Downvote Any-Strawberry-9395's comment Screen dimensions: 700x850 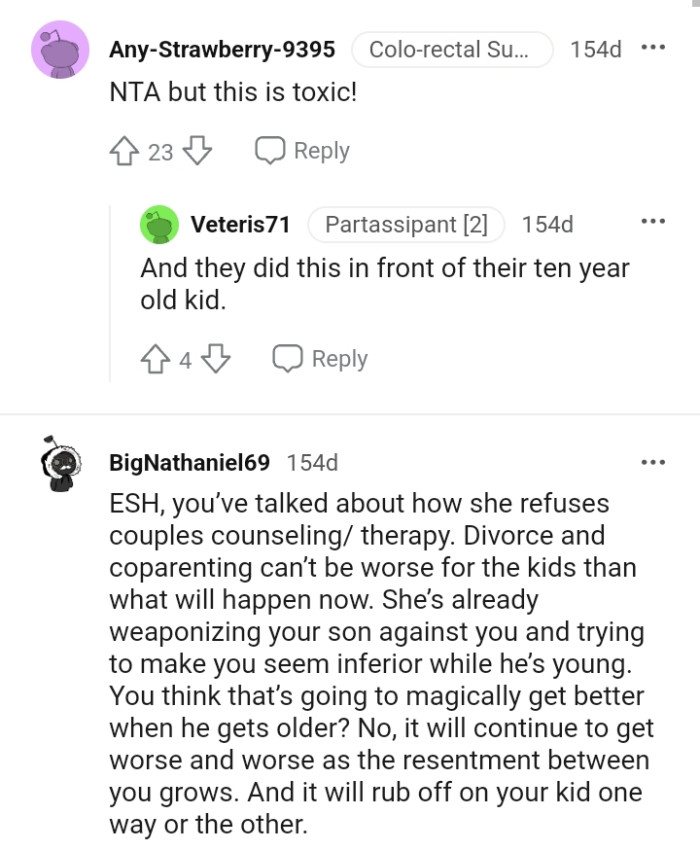196,150
